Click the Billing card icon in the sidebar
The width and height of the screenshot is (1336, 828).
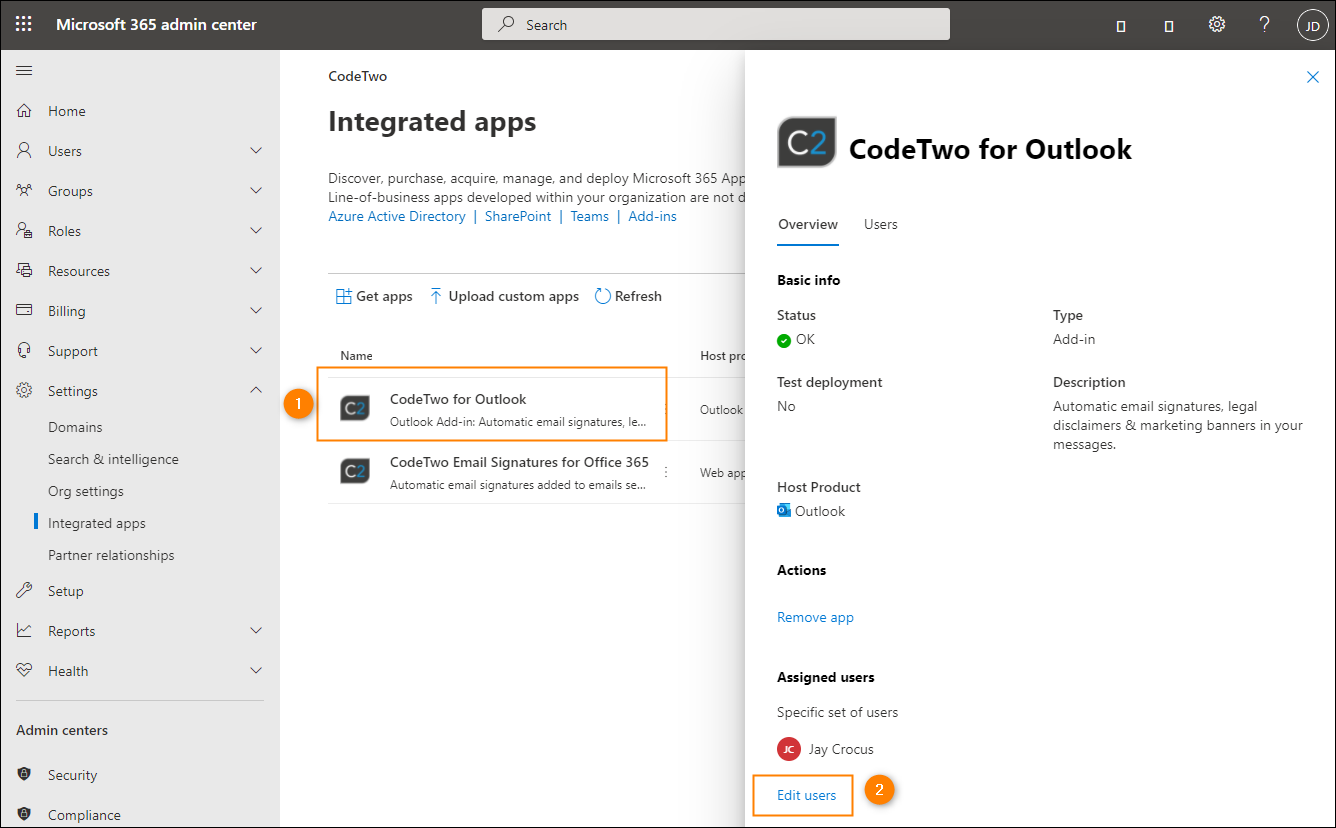[25, 311]
